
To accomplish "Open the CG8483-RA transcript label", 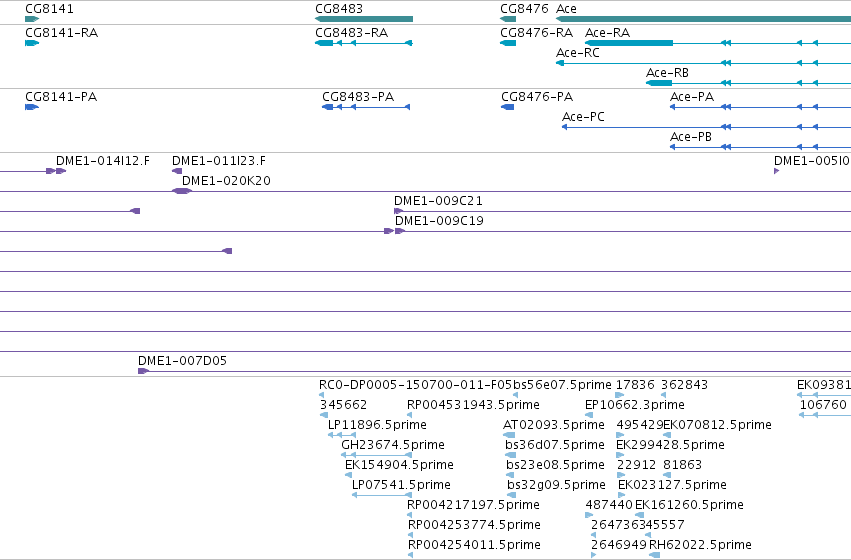I will click(x=352, y=33).
